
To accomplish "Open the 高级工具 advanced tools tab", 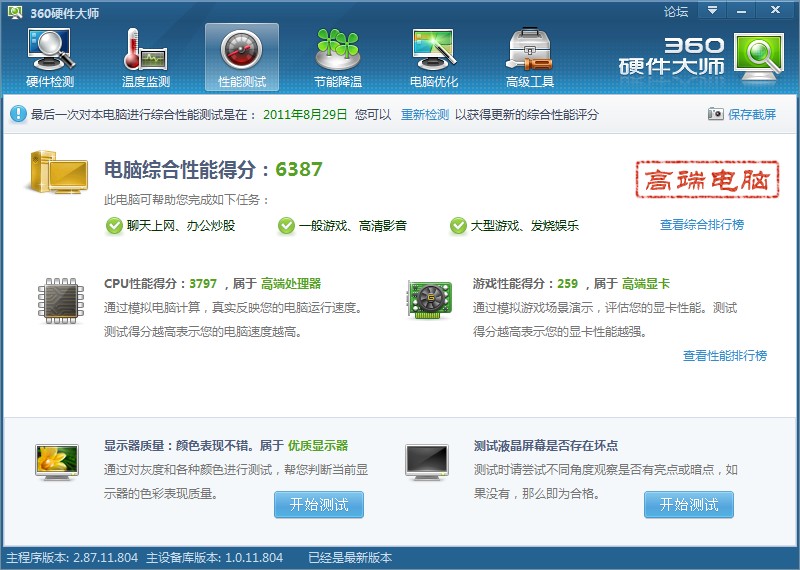I will click(x=530, y=57).
